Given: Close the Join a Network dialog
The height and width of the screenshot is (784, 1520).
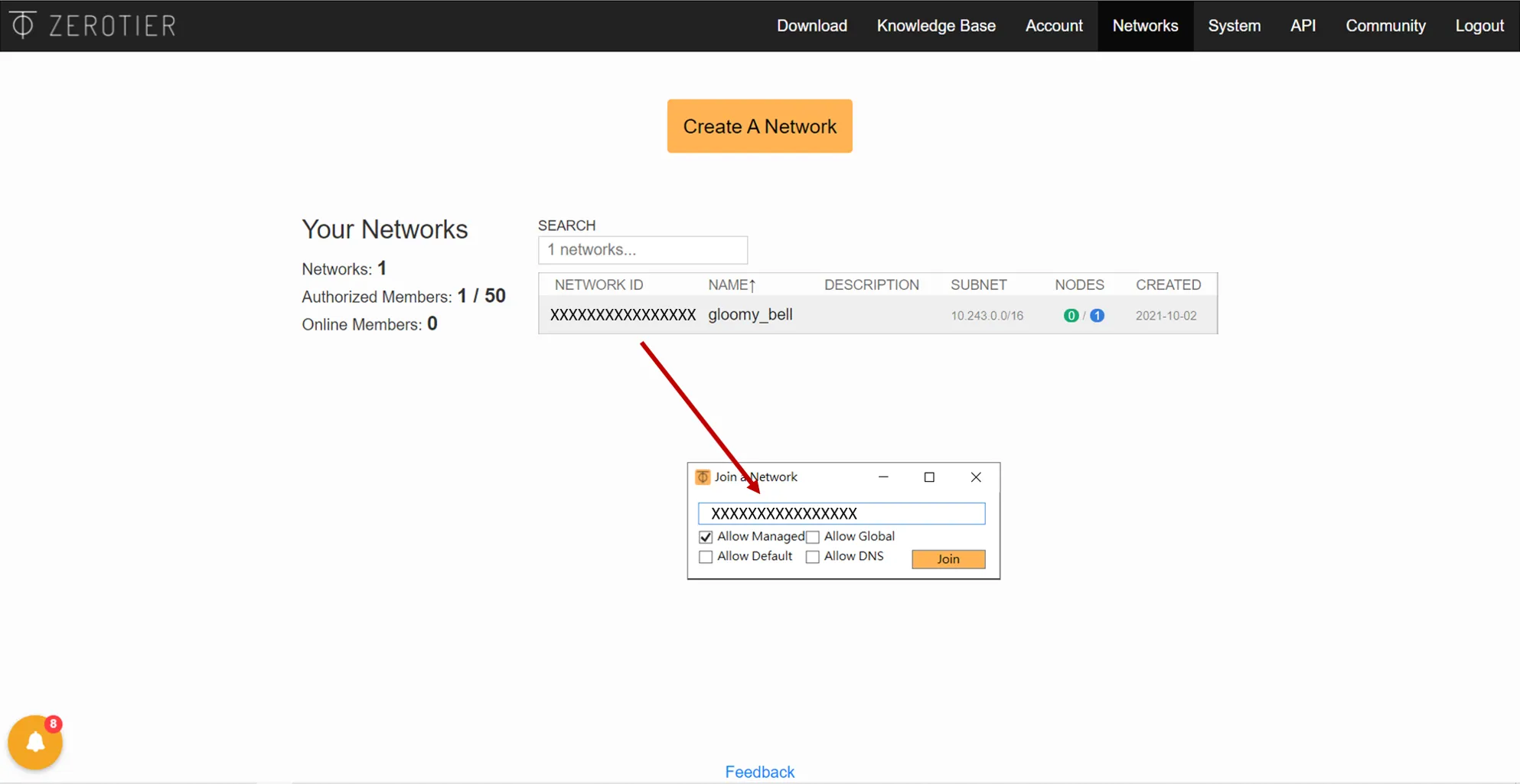Looking at the screenshot, I should [x=976, y=477].
